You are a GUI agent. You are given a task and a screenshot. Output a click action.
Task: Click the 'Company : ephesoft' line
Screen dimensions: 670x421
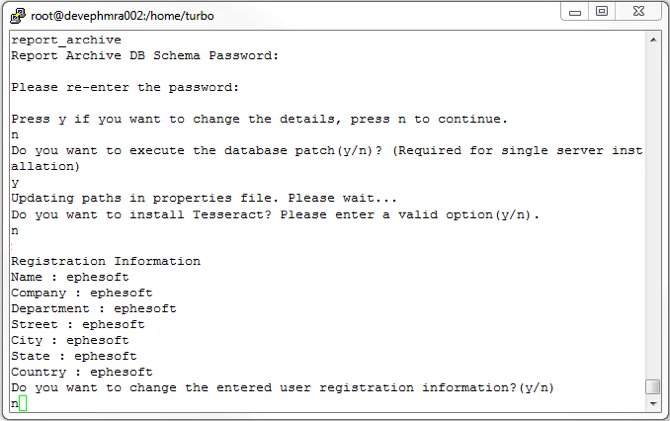[x=81, y=293]
